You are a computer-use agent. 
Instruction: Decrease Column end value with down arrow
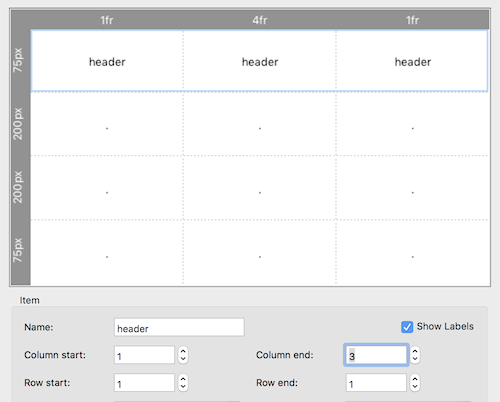pyautogui.click(x=415, y=359)
